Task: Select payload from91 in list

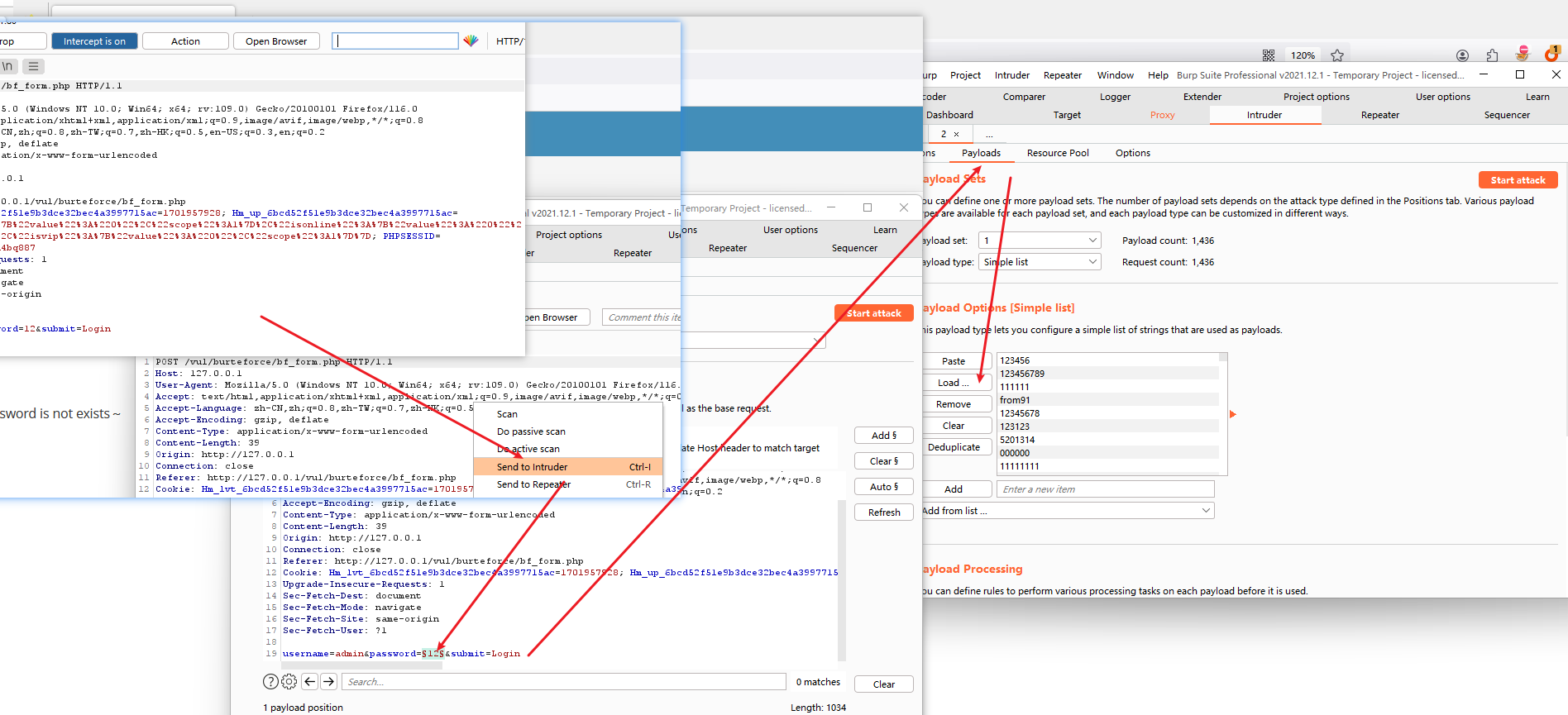Action: coord(1108,400)
